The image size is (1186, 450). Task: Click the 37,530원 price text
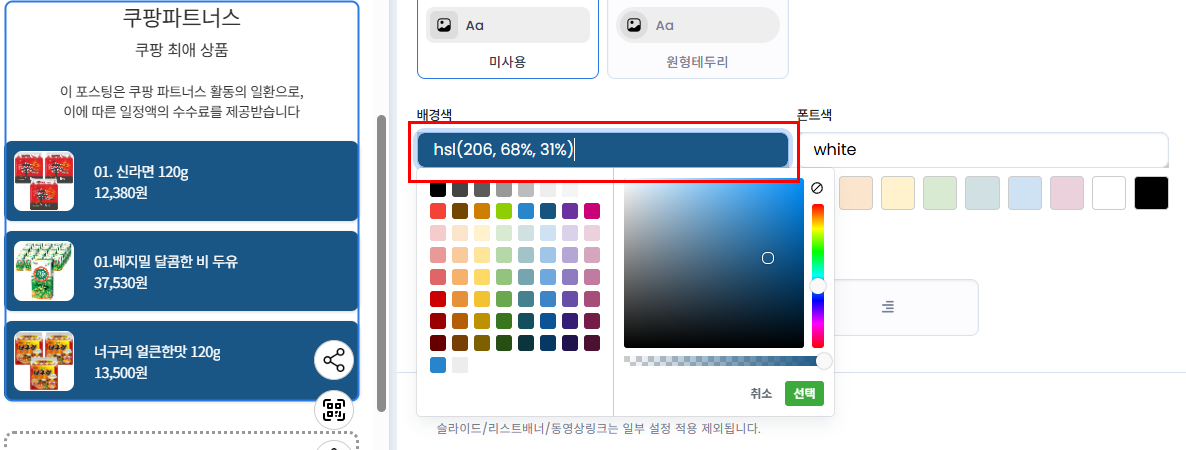pyautogui.click(x=120, y=282)
